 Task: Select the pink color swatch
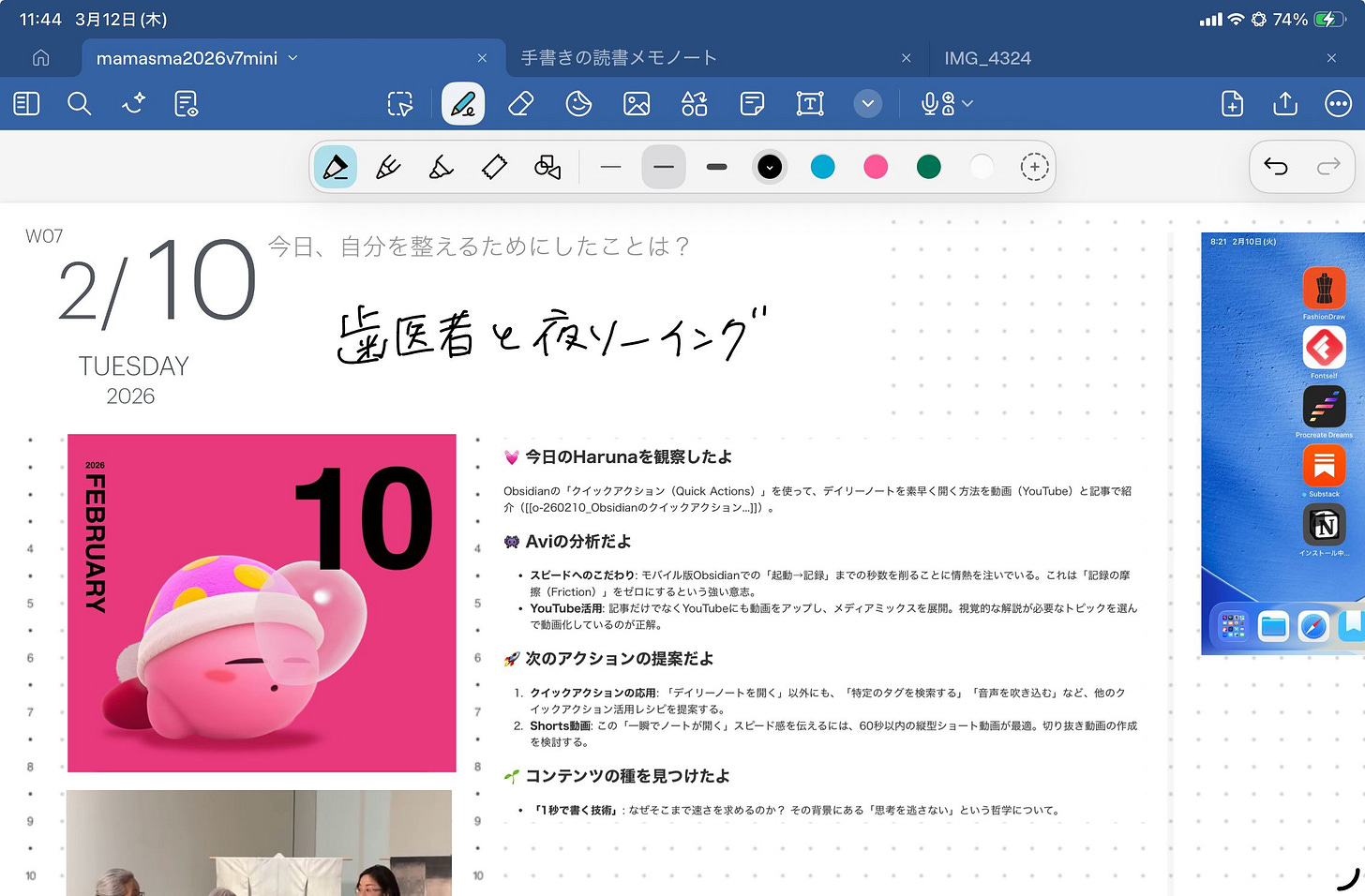click(x=876, y=167)
